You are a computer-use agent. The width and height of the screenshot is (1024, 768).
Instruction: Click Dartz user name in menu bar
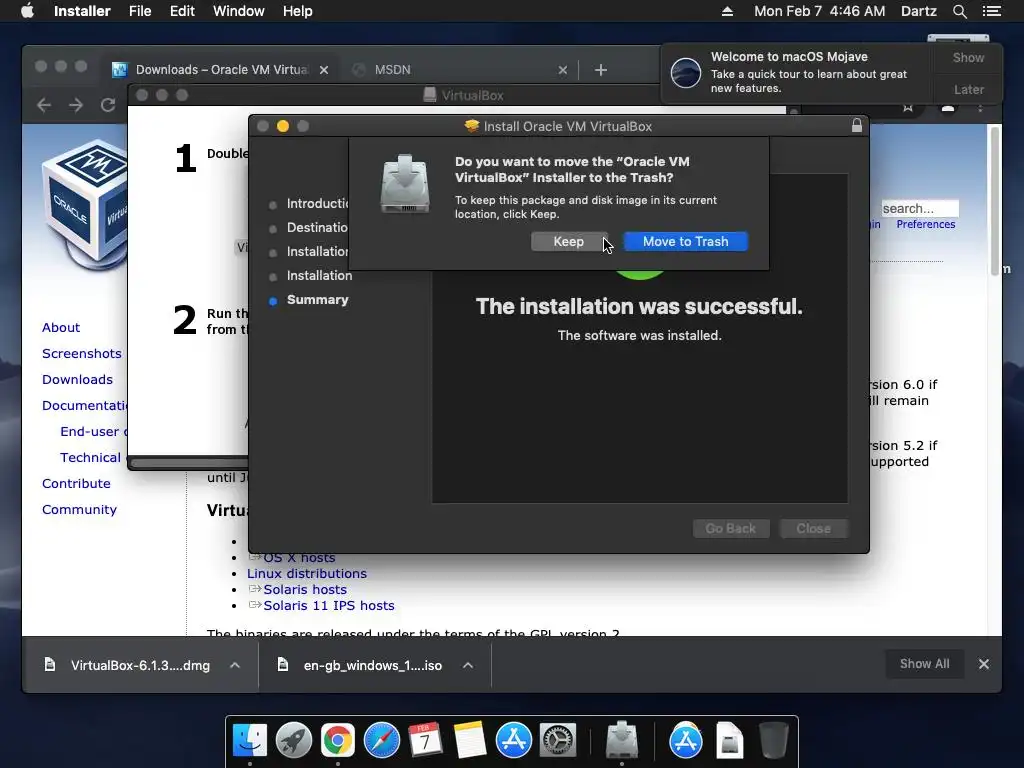point(918,11)
